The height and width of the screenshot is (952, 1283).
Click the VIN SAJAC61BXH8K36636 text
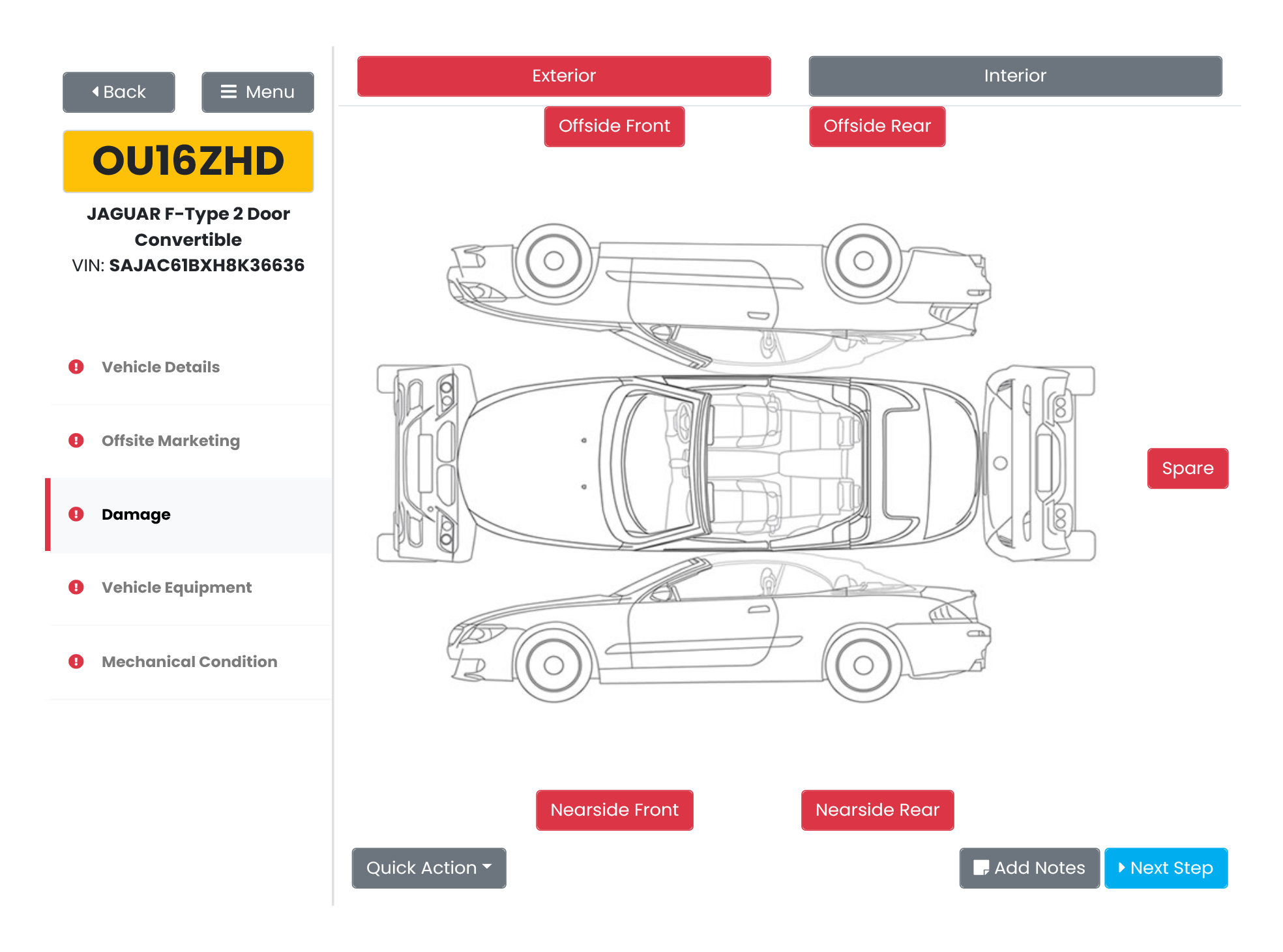[188, 265]
